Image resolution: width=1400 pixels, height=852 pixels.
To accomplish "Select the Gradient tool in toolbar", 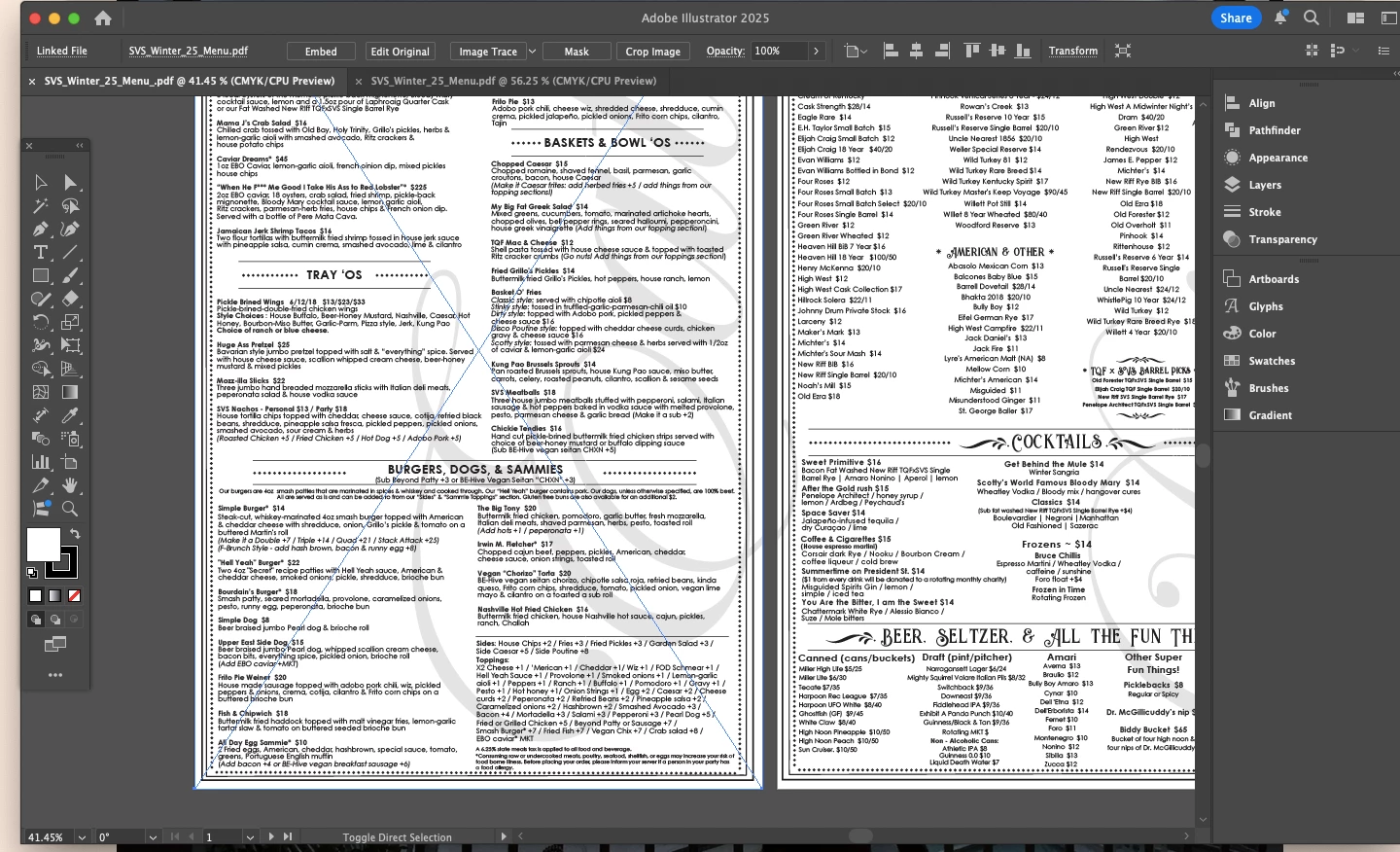I will point(70,392).
